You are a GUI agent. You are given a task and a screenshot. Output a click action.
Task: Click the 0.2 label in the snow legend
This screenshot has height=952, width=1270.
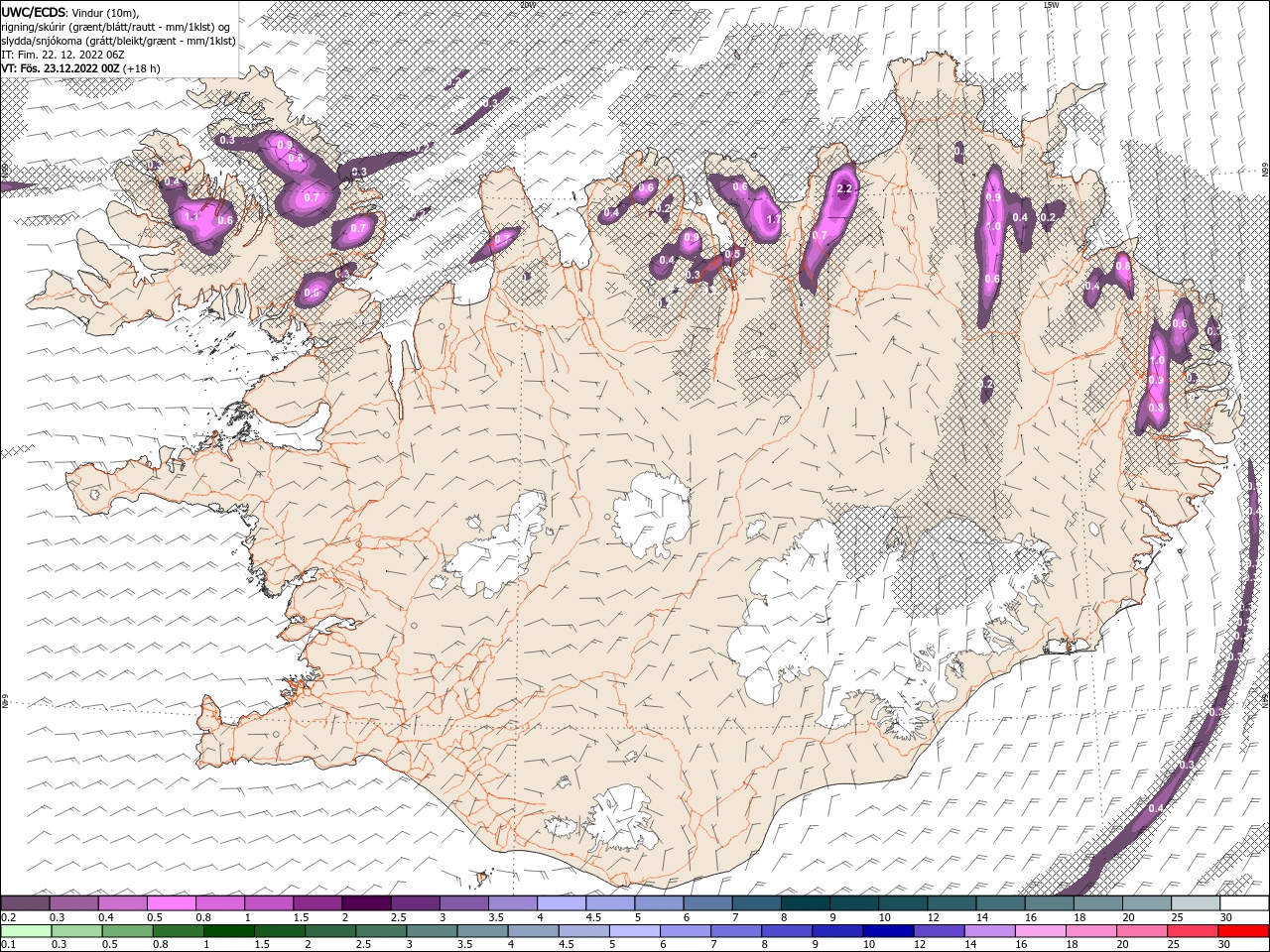coord(7,917)
